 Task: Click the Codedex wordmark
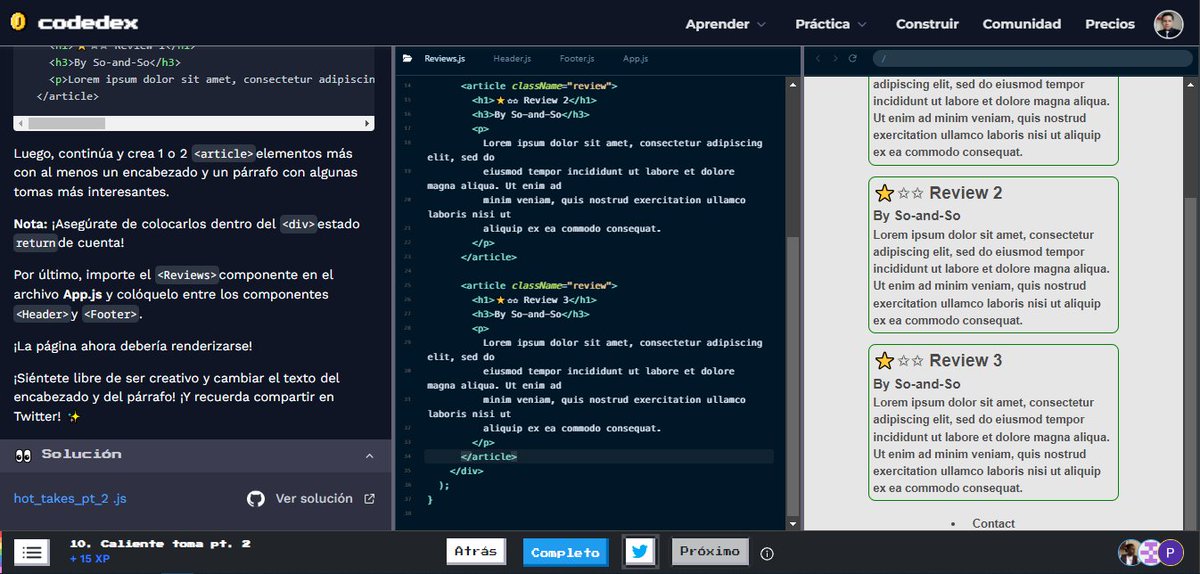point(88,23)
